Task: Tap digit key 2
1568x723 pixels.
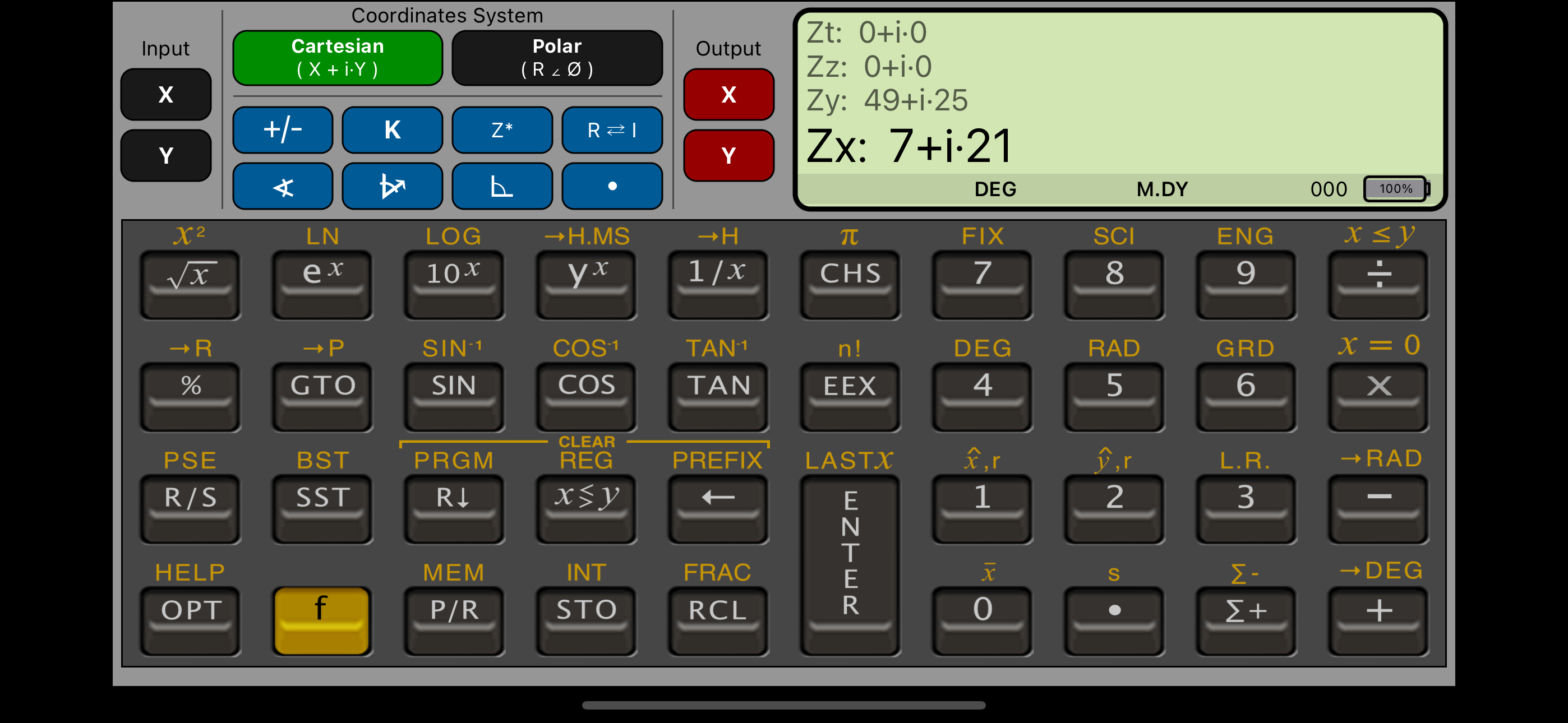Action: click(1114, 509)
